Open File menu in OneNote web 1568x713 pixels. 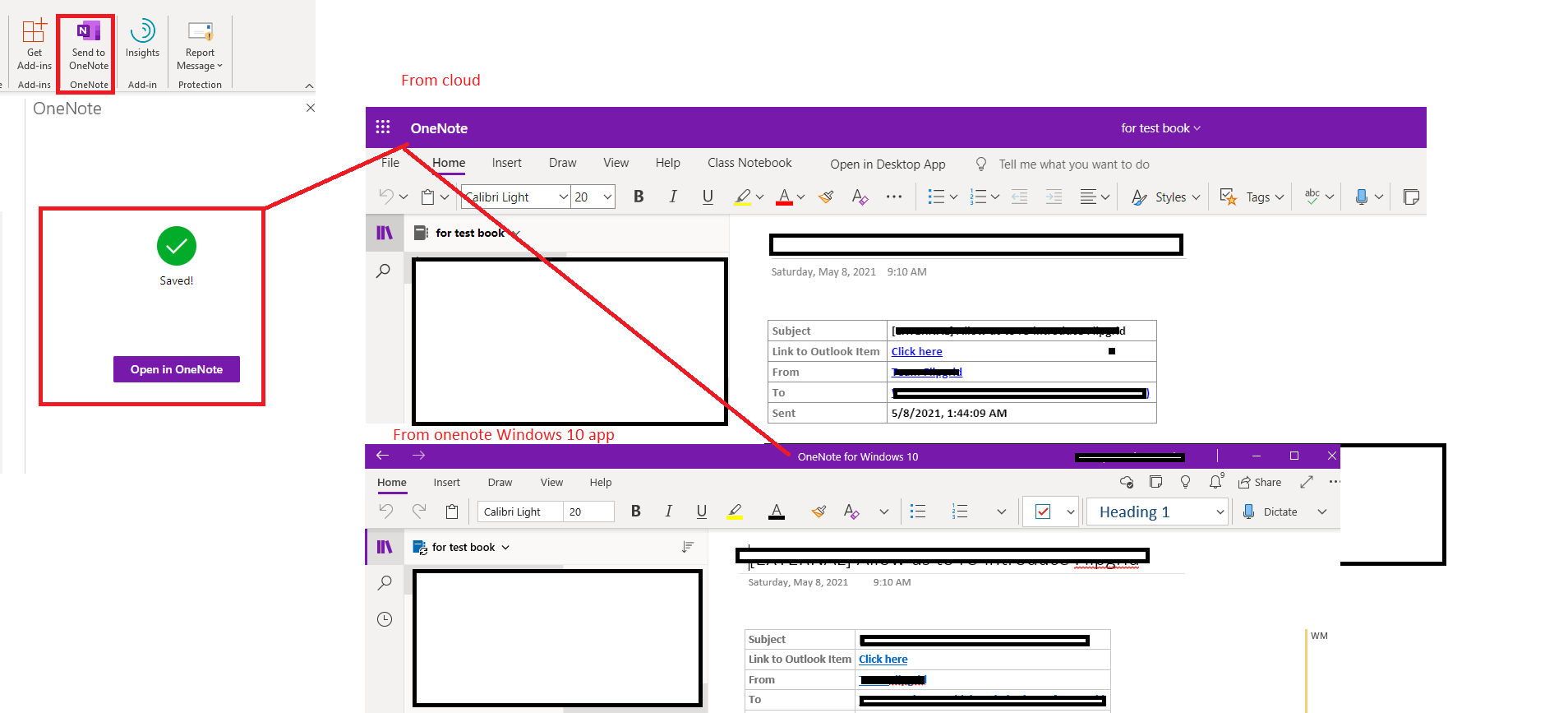pyautogui.click(x=390, y=163)
